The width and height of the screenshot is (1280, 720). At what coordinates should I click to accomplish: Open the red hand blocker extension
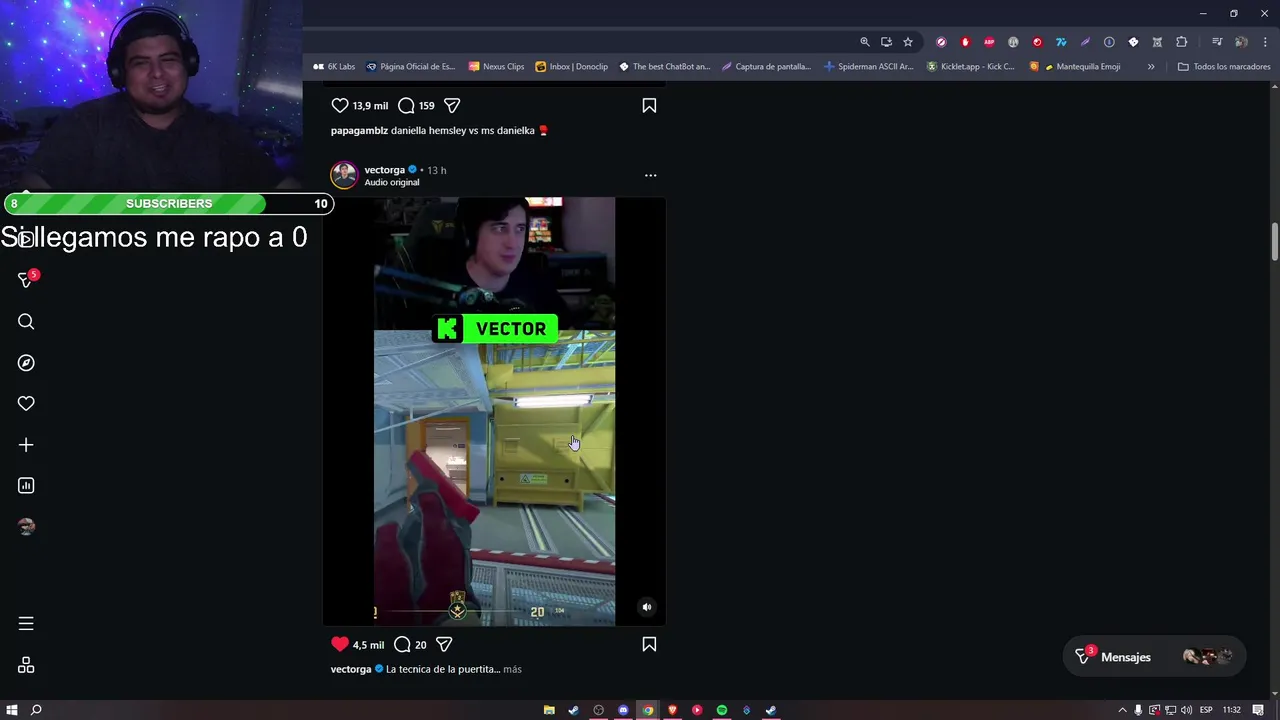pyautogui.click(x=965, y=42)
